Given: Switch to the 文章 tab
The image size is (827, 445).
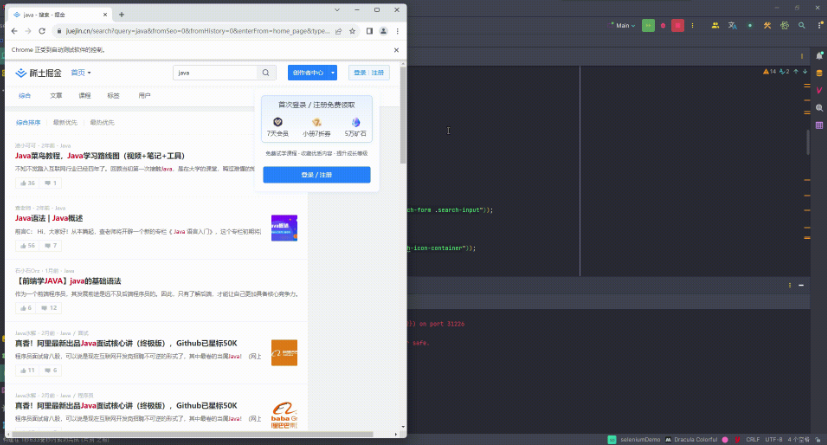Looking at the screenshot, I should click(56, 95).
